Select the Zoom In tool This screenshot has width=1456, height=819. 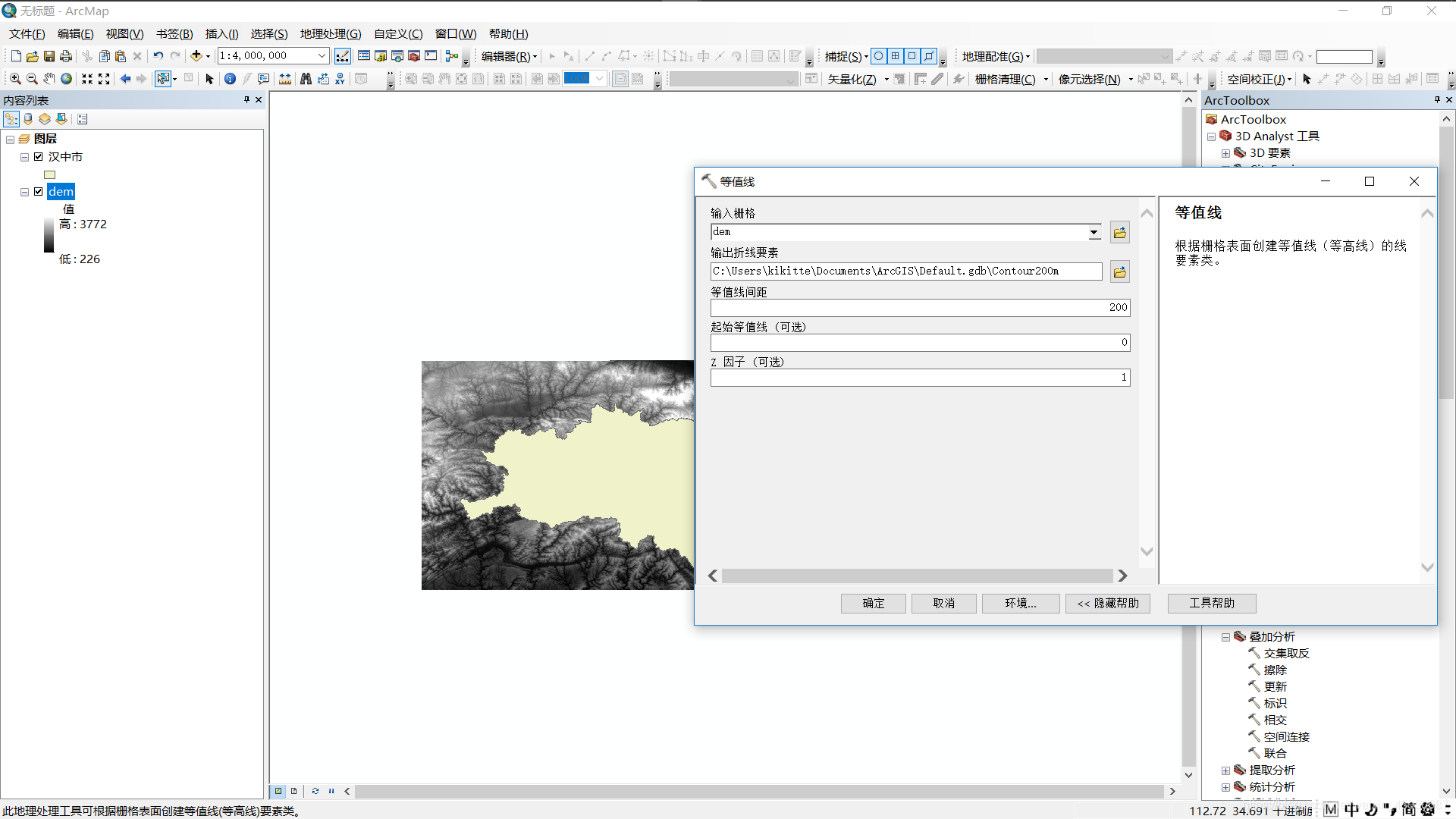(15, 79)
